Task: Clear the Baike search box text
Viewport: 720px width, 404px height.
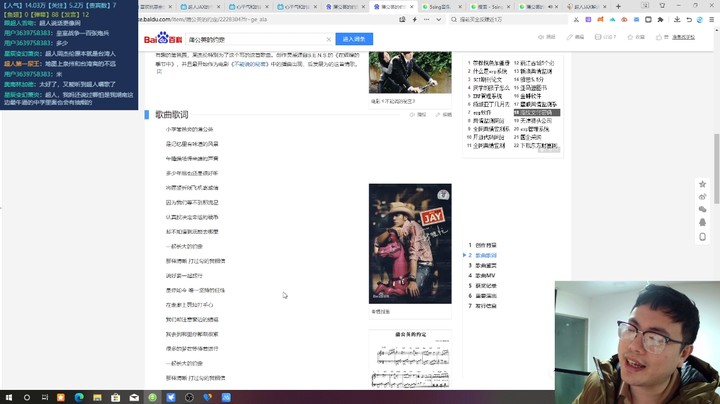Action: [x=328, y=39]
